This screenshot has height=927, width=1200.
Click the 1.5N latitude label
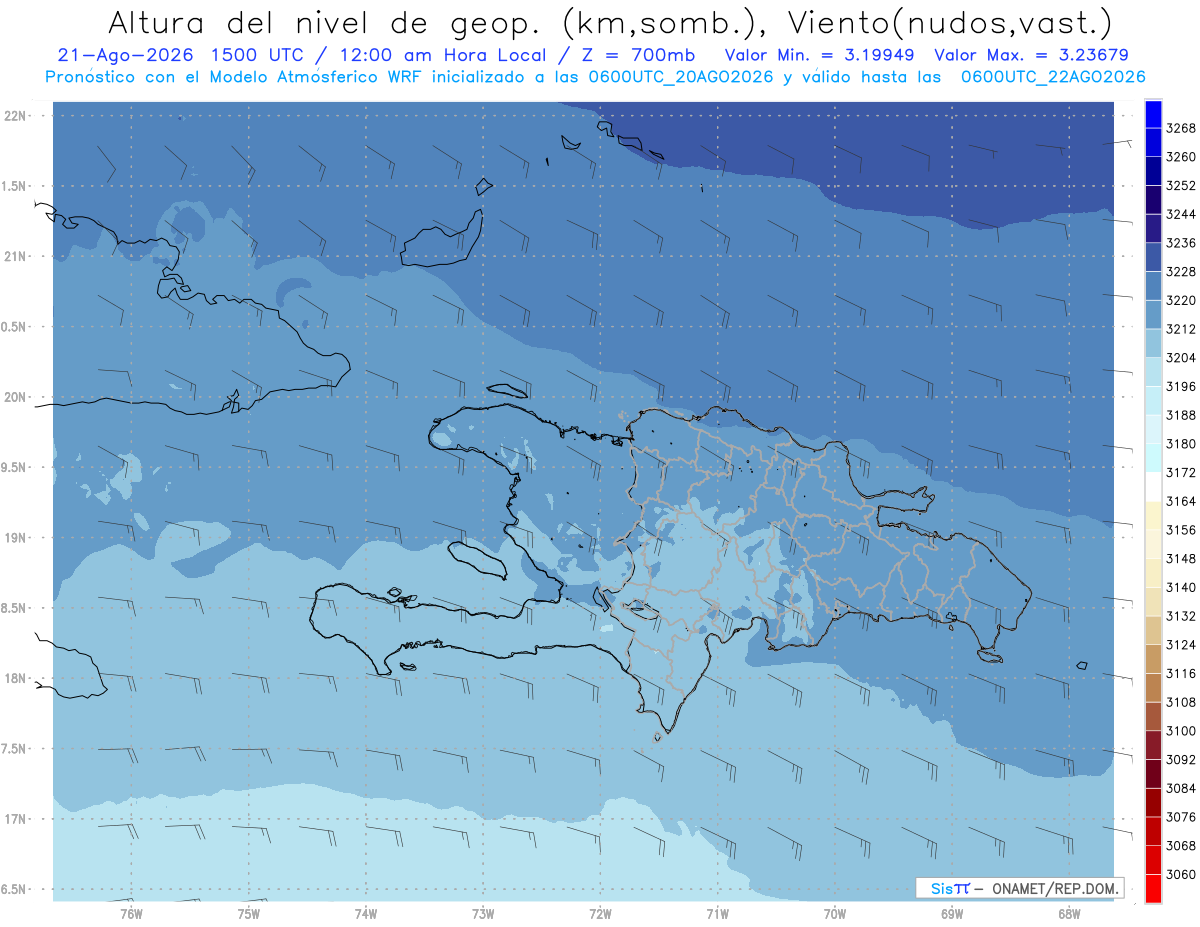(15, 186)
